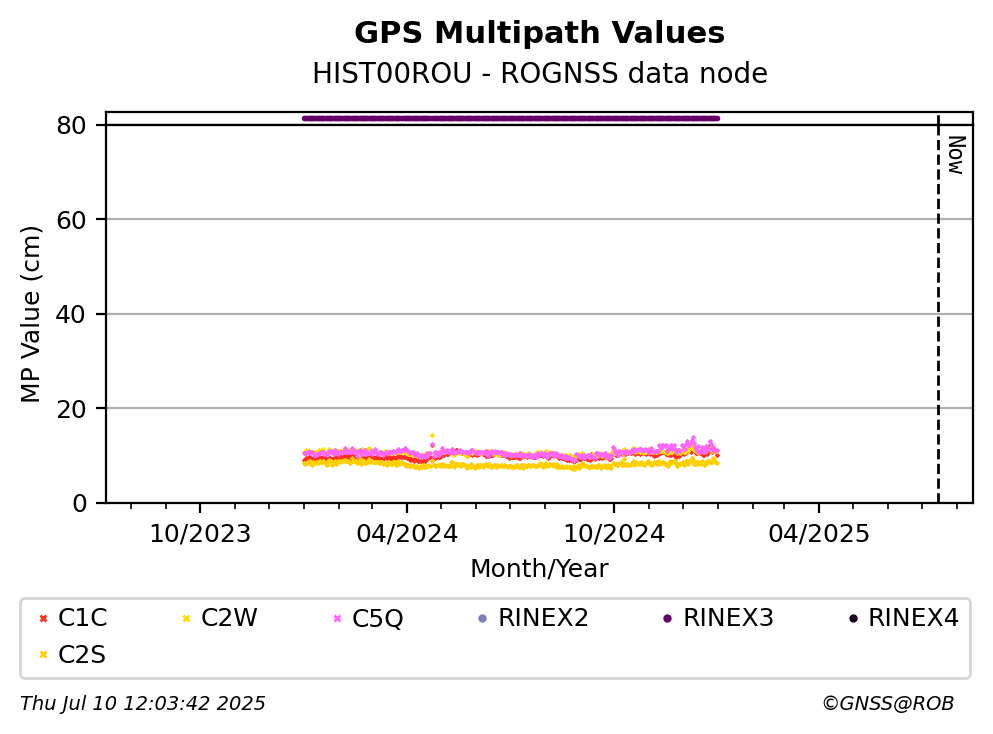Click the 04/2025 x-axis tick label

coord(819,534)
